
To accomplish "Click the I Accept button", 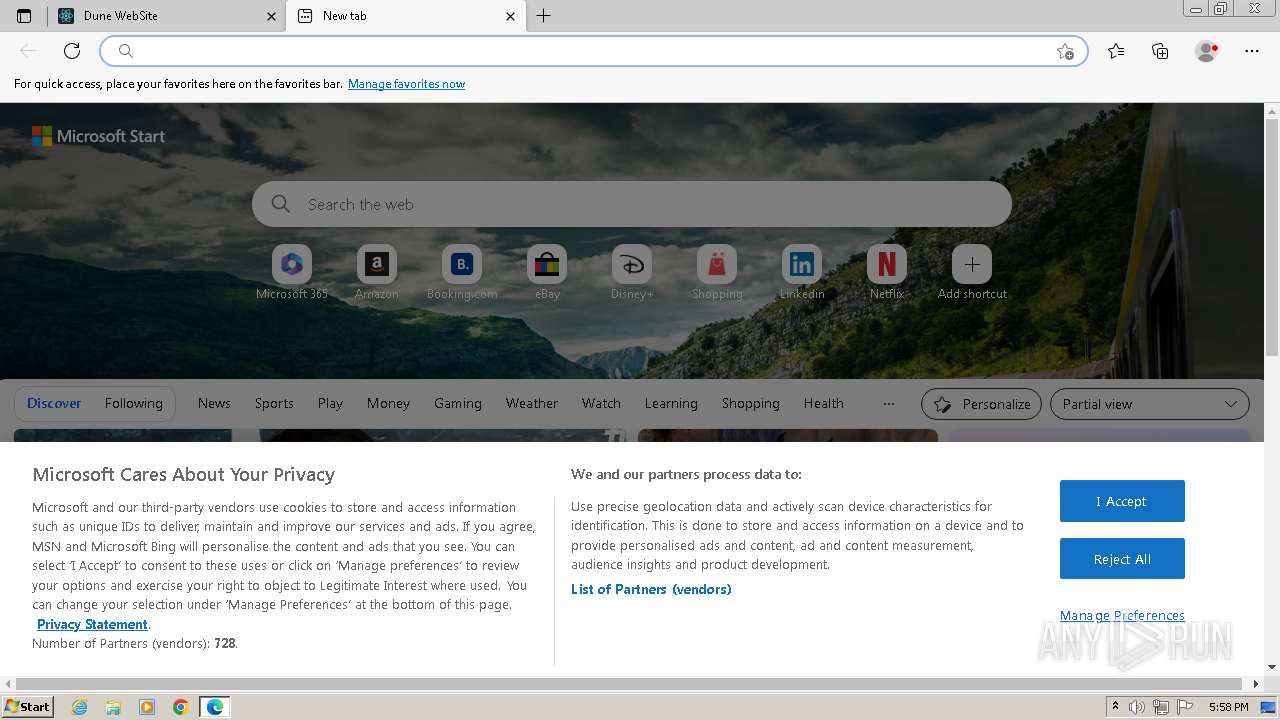I will click(x=1122, y=501).
